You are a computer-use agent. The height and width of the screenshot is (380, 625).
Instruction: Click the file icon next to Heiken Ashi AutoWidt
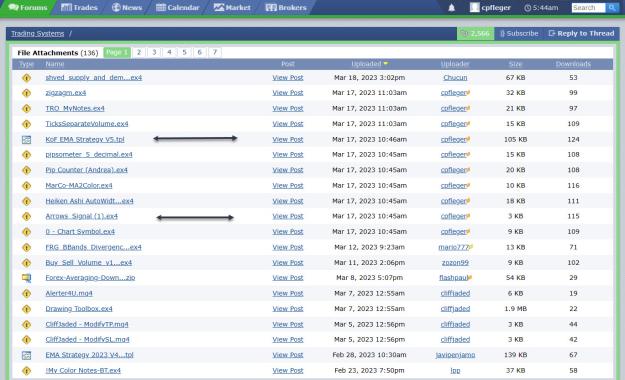click(x=26, y=201)
